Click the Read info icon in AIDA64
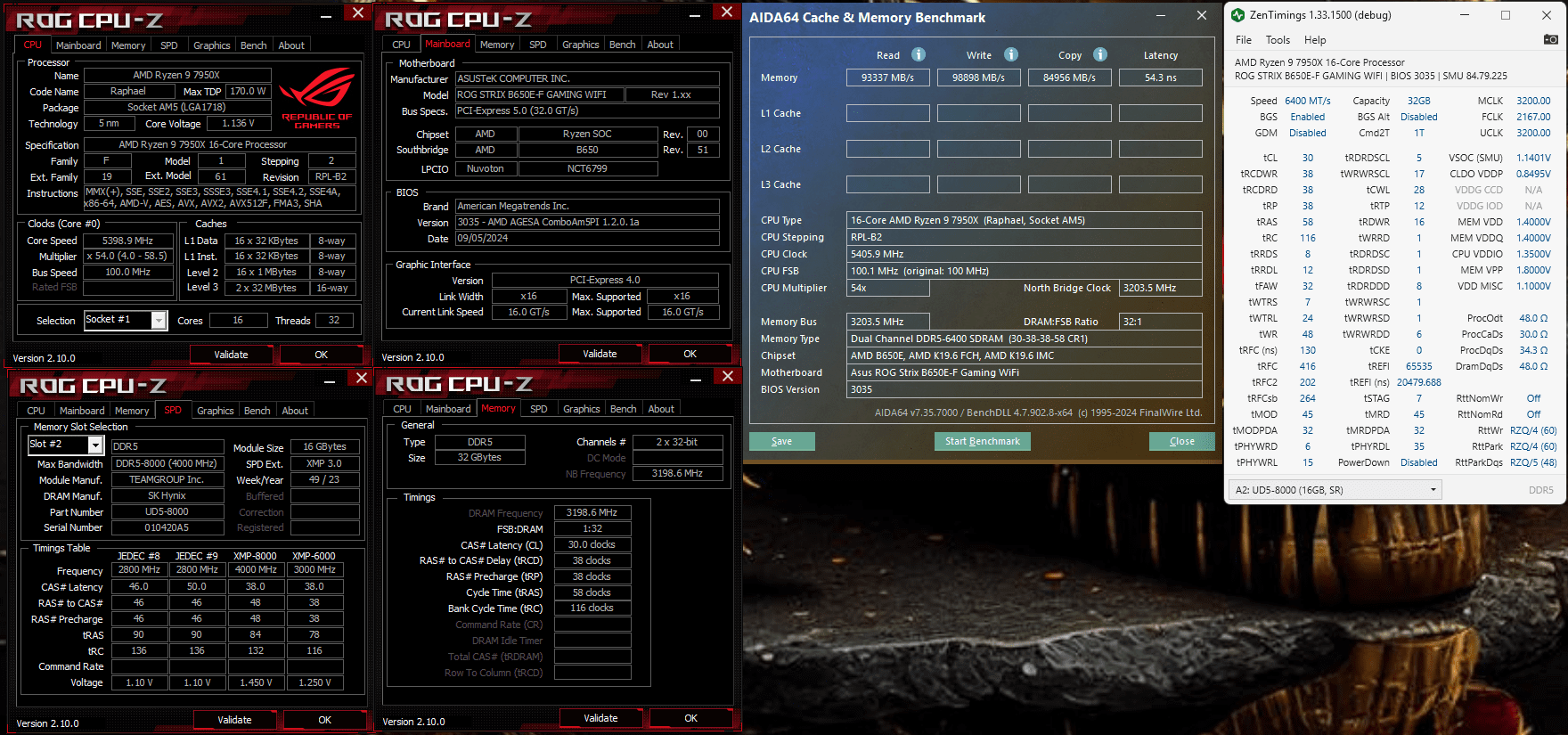1568x735 pixels. (919, 54)
